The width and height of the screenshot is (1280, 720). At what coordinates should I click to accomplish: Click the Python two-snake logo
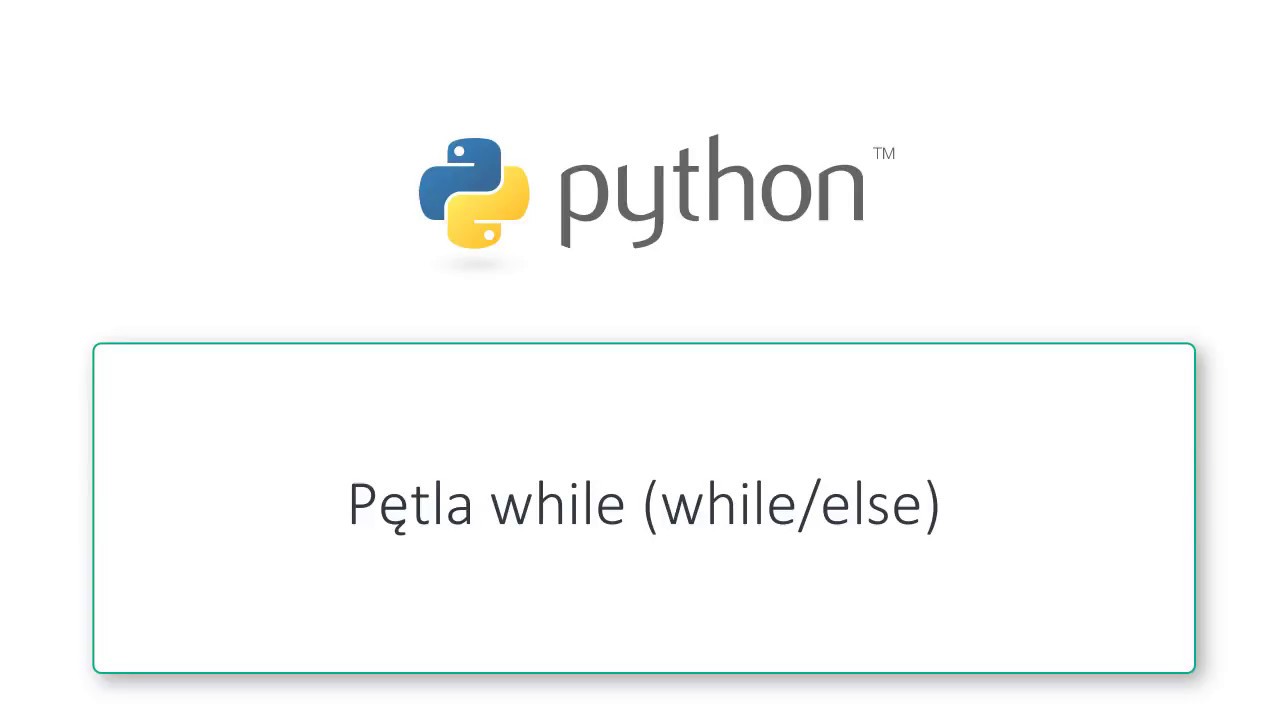[473, 193]
